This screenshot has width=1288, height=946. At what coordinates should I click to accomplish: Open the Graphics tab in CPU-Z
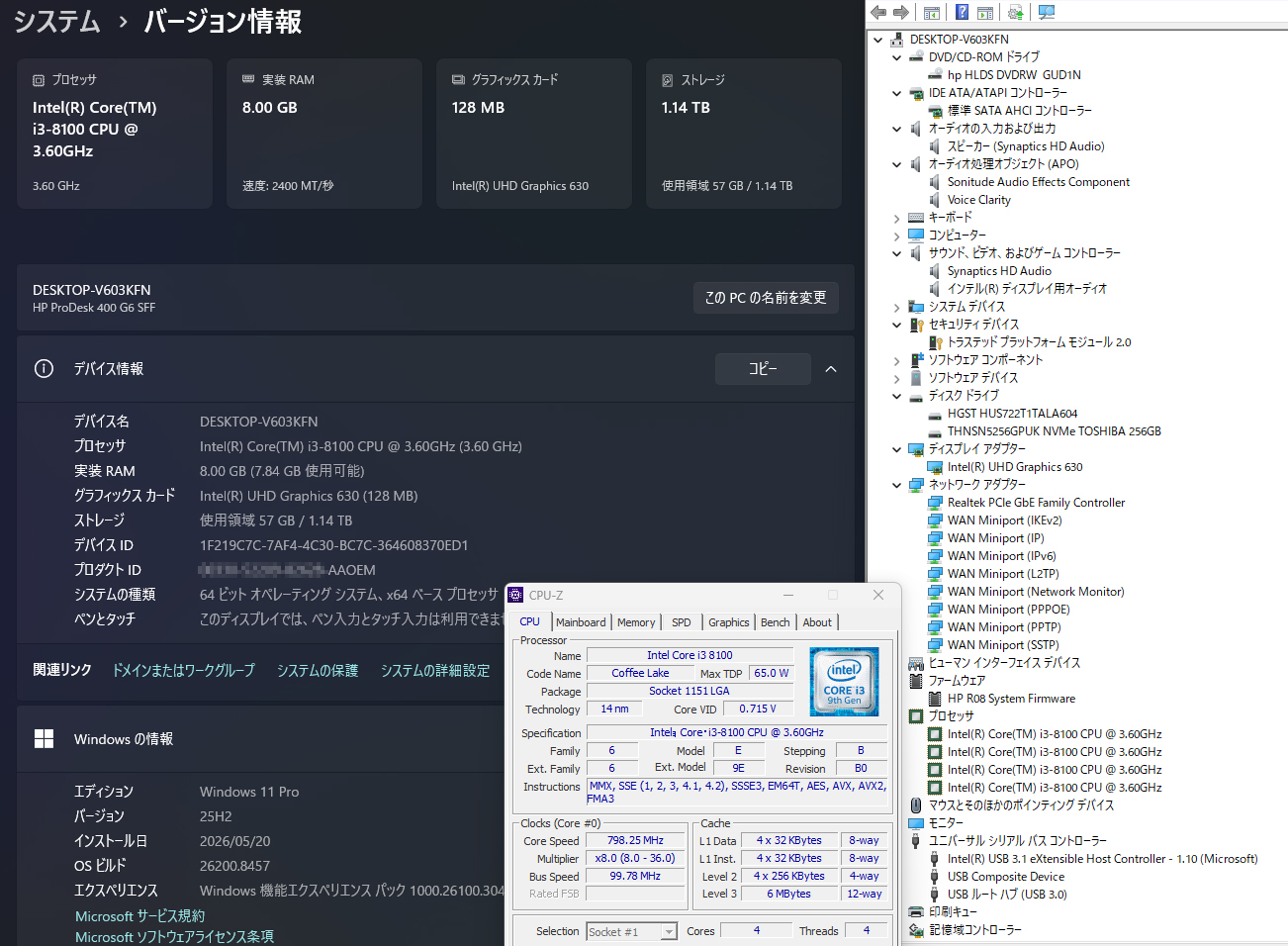click(x=729, y=622)
